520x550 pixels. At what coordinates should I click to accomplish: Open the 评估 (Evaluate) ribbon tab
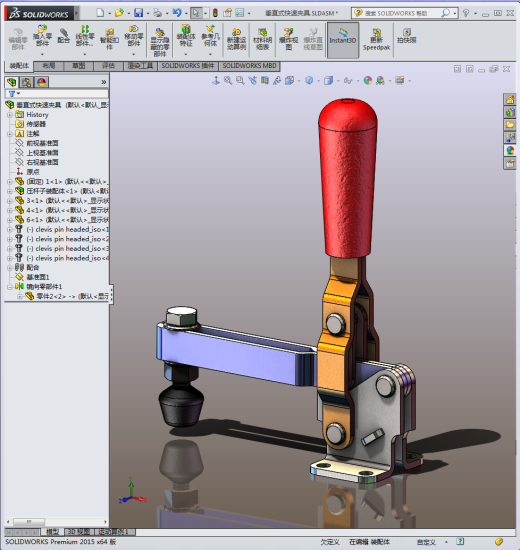coord(108,66)
